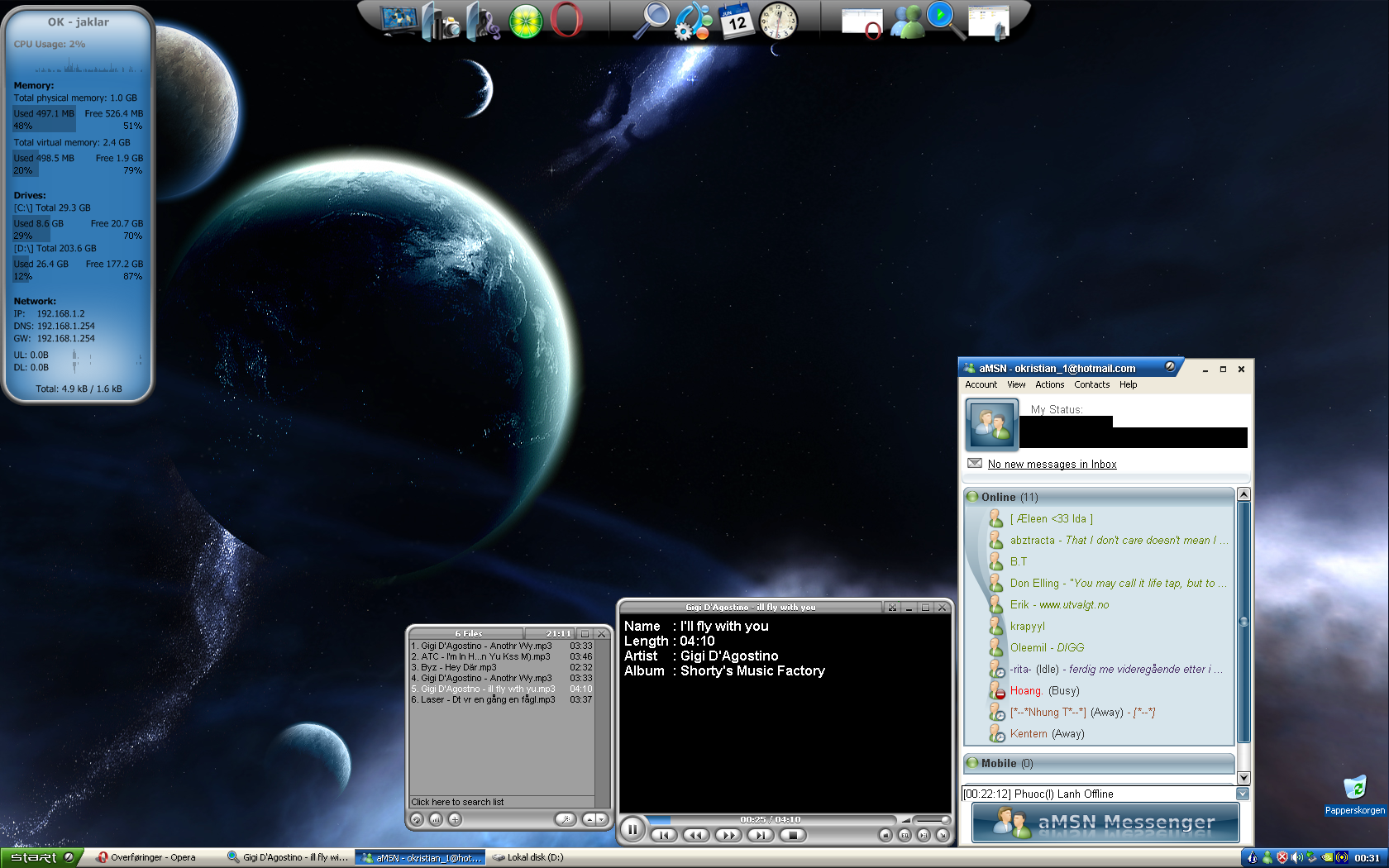This screenshot has width=1389, height=868.
Task: Click the small round button left of EQ
Action: [885, 835]
